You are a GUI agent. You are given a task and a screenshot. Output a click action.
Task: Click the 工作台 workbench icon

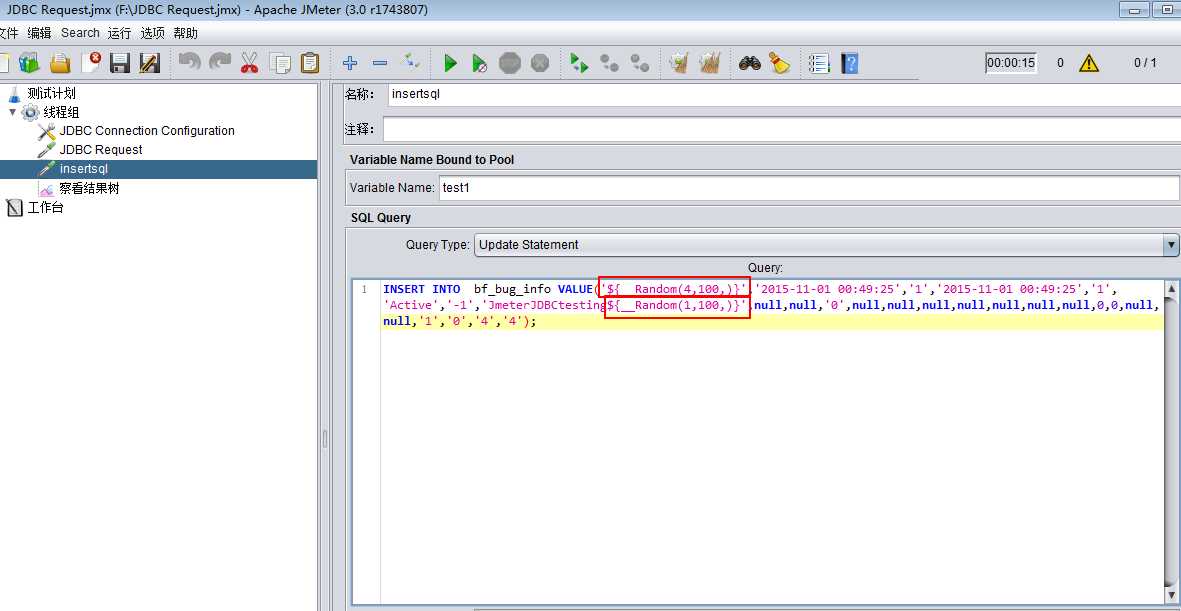[14, 208]
